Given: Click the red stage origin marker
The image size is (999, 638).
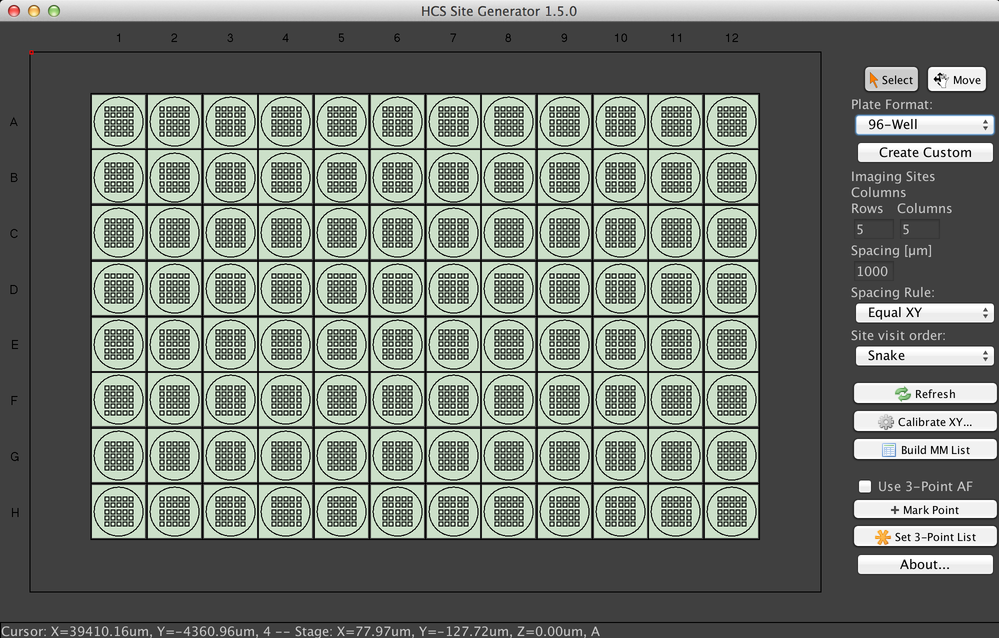Looking at the screenshot, I should pyautogui.click(x=31, y=52).
